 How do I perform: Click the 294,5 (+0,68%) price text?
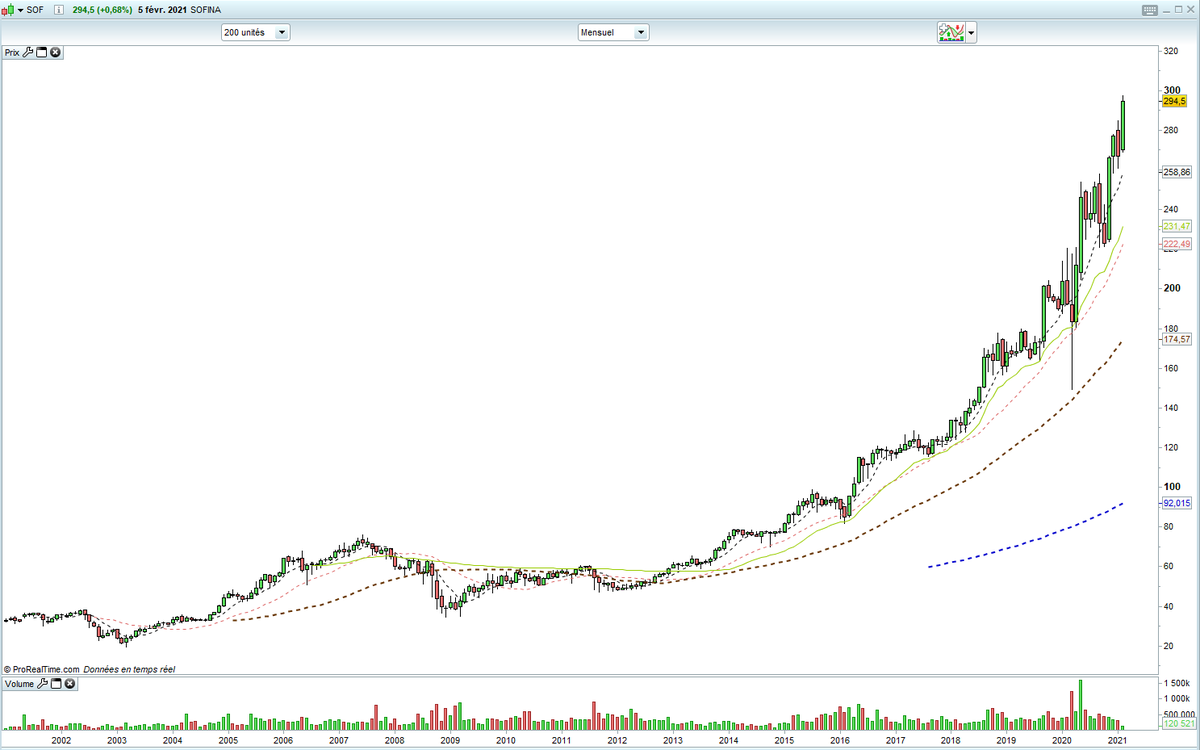pos(103,9)
